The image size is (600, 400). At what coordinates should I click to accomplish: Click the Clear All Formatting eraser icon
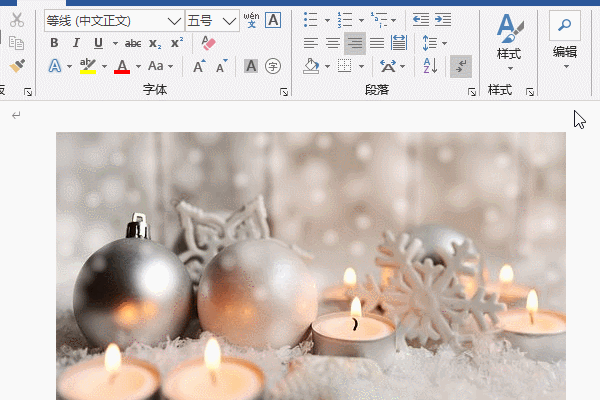coord(209,43)
